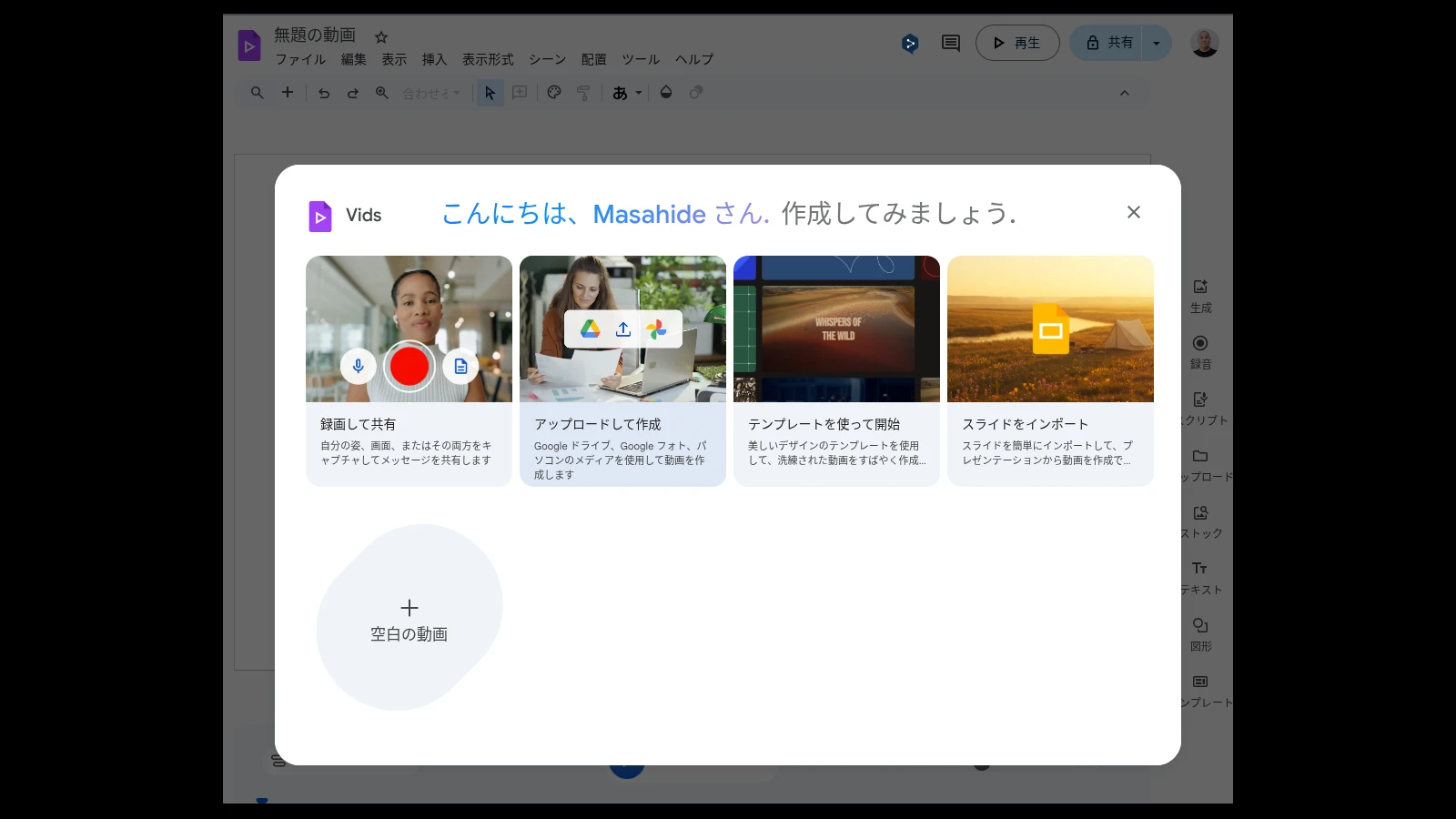
Task: Open the ヘルプ menu
Action: (x=694, y=59)
